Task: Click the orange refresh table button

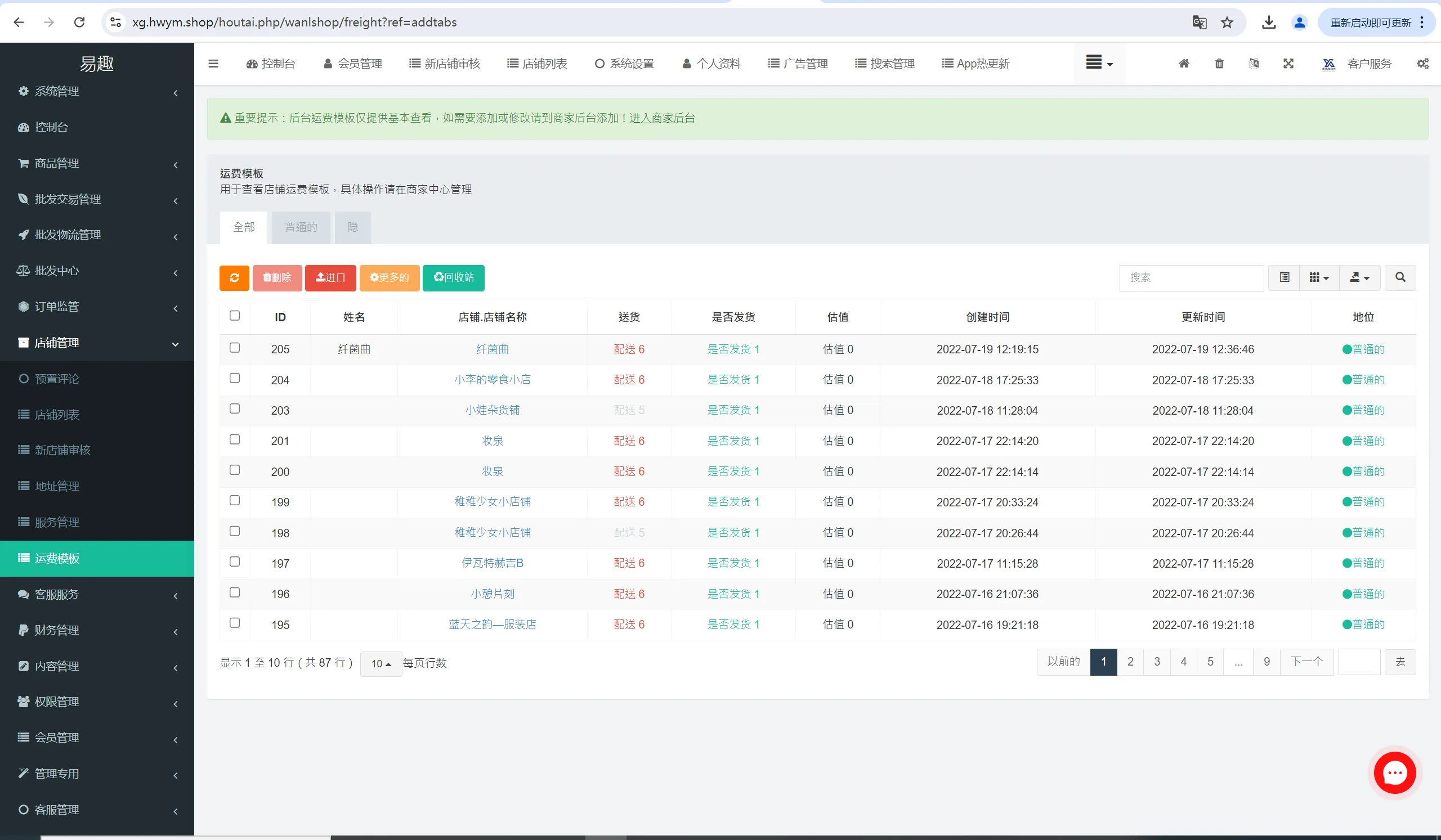Action: click(234, 278)
